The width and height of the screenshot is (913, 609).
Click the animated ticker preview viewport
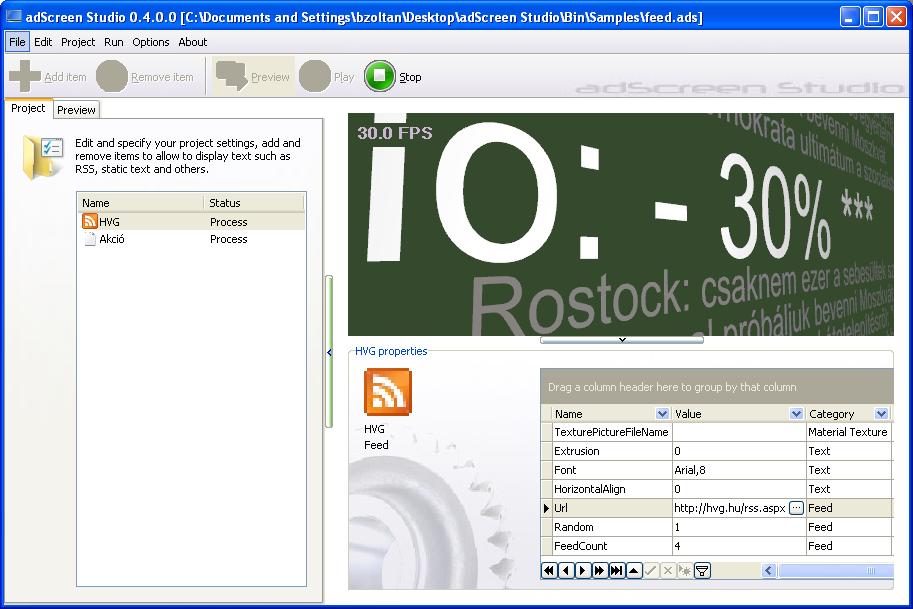click(621, 224)
